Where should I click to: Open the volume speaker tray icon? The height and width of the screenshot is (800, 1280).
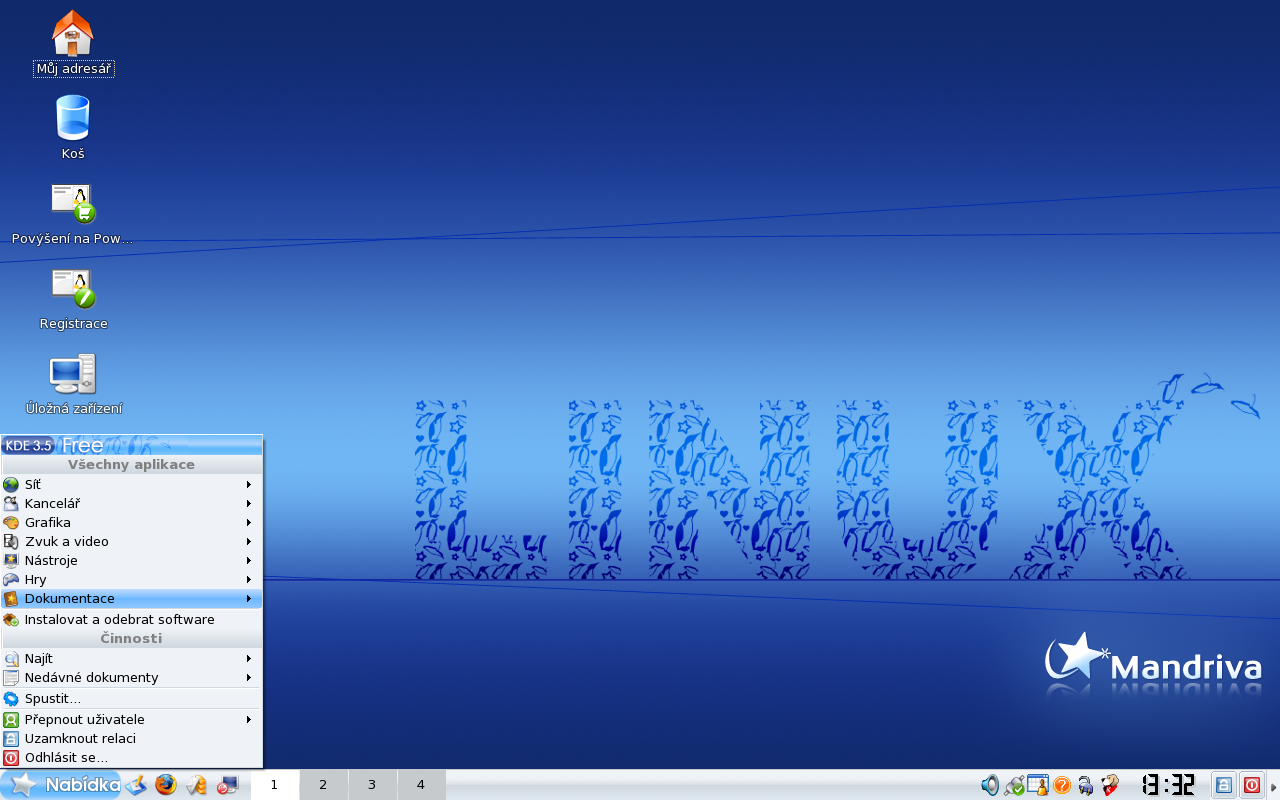click(x=990, y=786)
